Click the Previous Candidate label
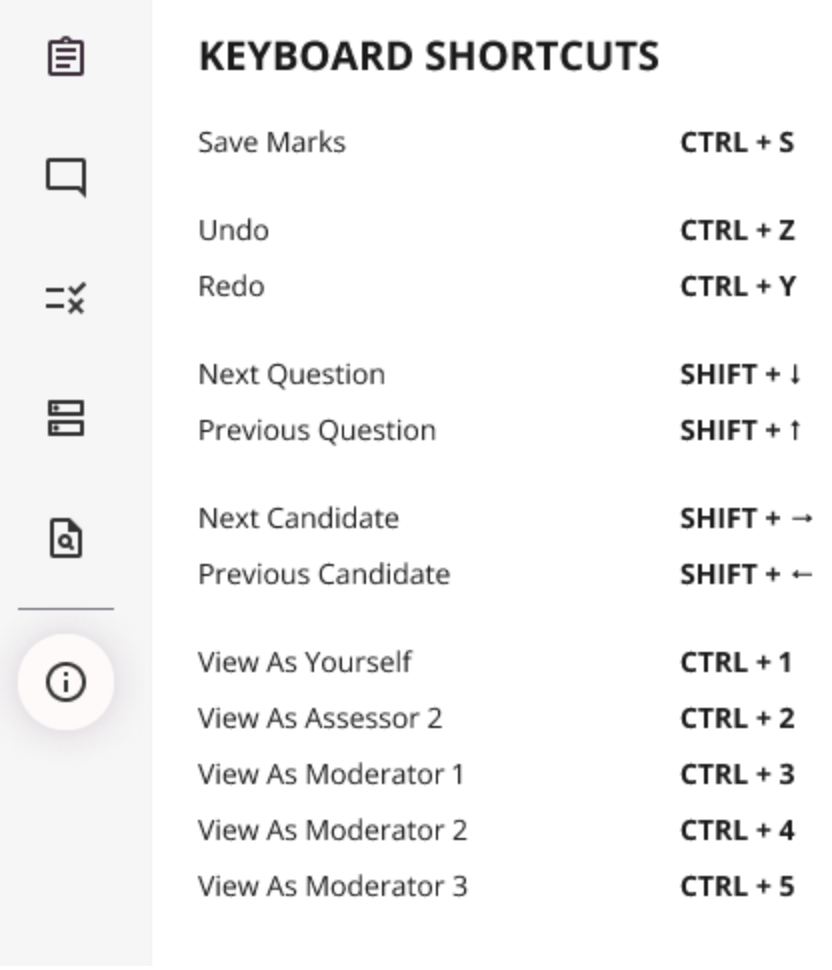Screen dimensions: 832x970 click(324, 574)
